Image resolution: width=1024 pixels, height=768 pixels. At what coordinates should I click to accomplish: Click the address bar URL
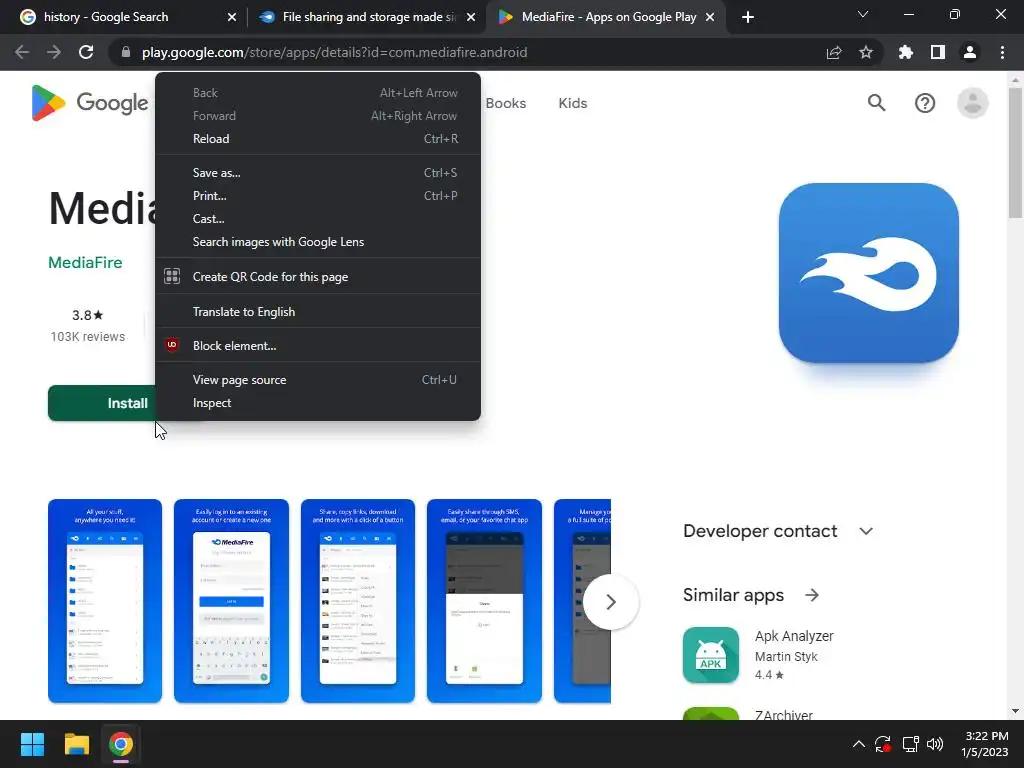point(334,52)
